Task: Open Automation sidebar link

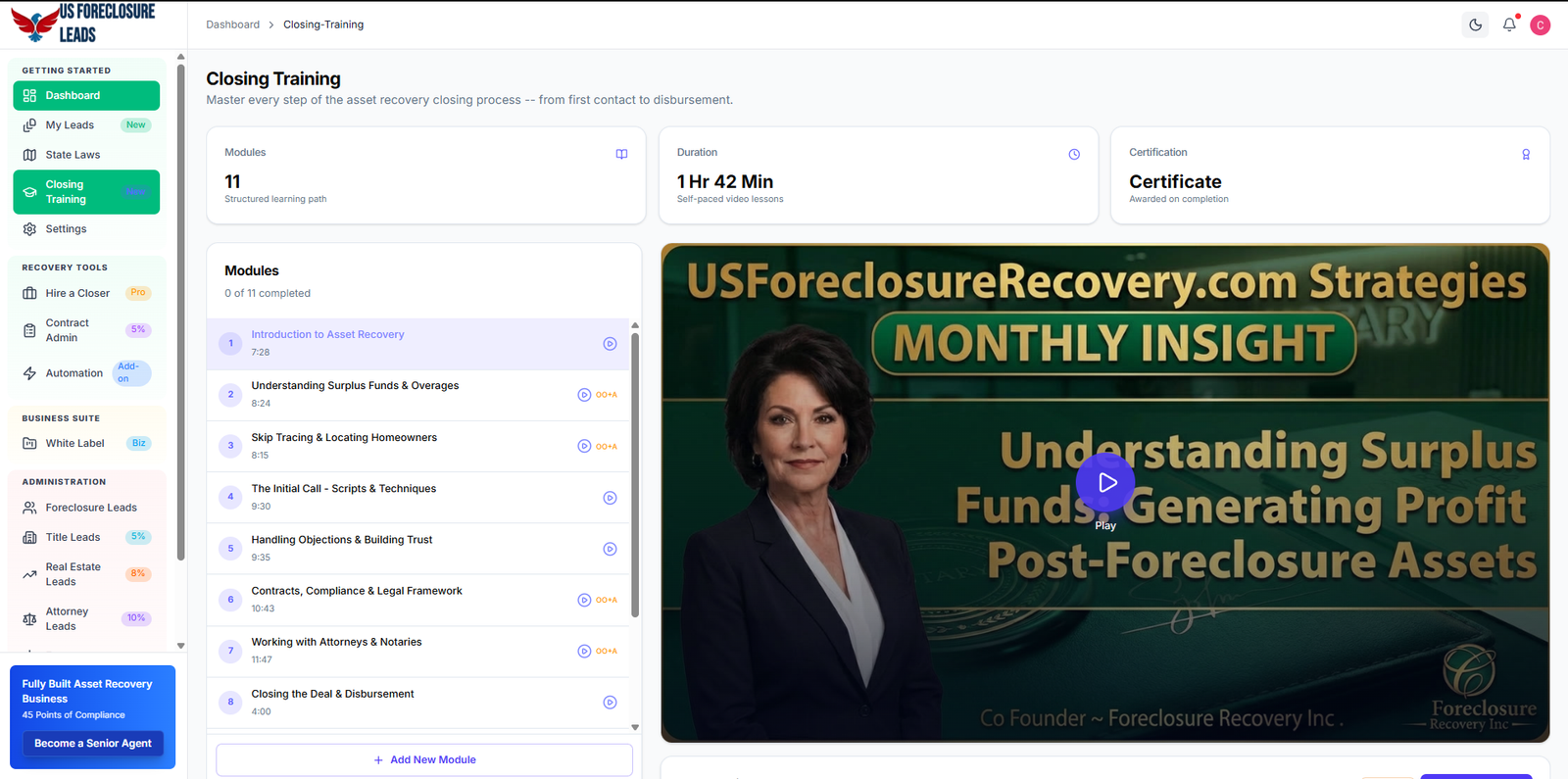Action: [x=86, y=373]
